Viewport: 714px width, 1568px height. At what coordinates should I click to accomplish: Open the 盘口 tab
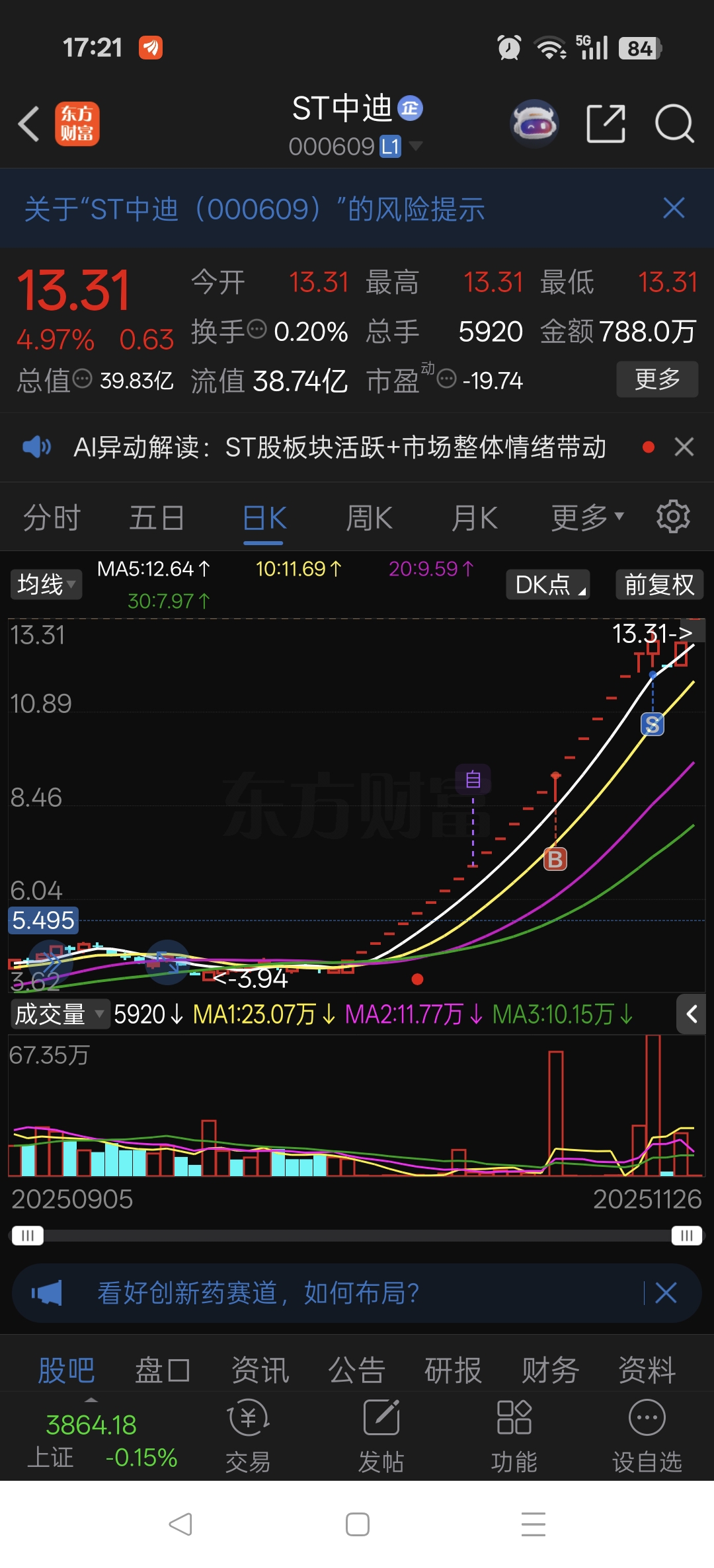click(163, 1370)
